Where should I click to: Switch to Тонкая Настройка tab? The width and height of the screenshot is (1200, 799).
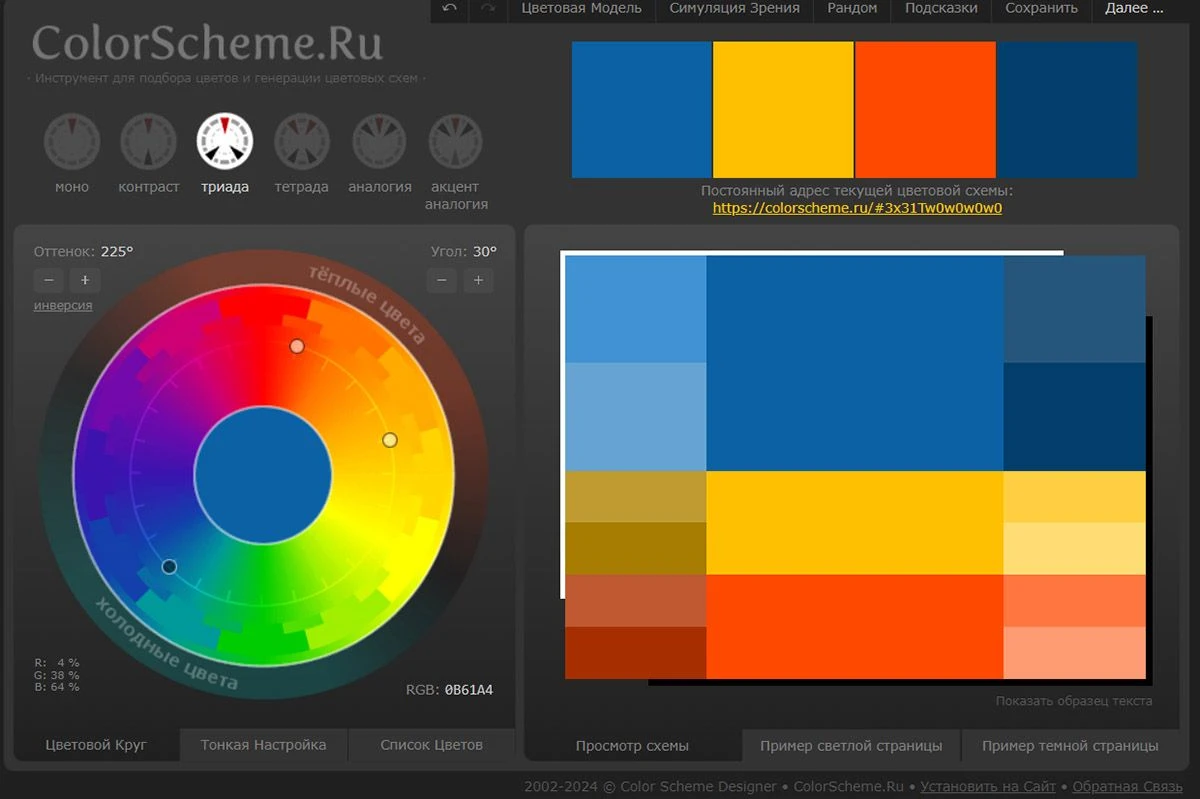tap(263, 745)
